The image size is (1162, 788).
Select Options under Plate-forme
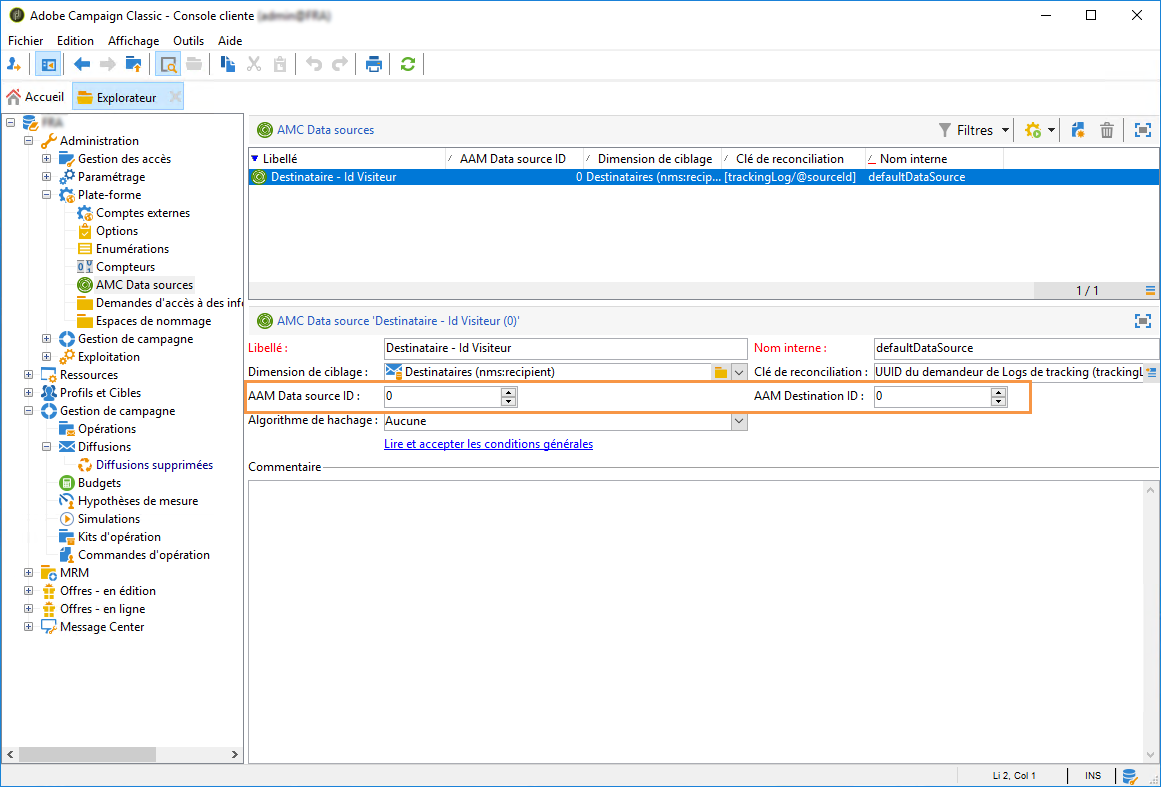point(117,231)
